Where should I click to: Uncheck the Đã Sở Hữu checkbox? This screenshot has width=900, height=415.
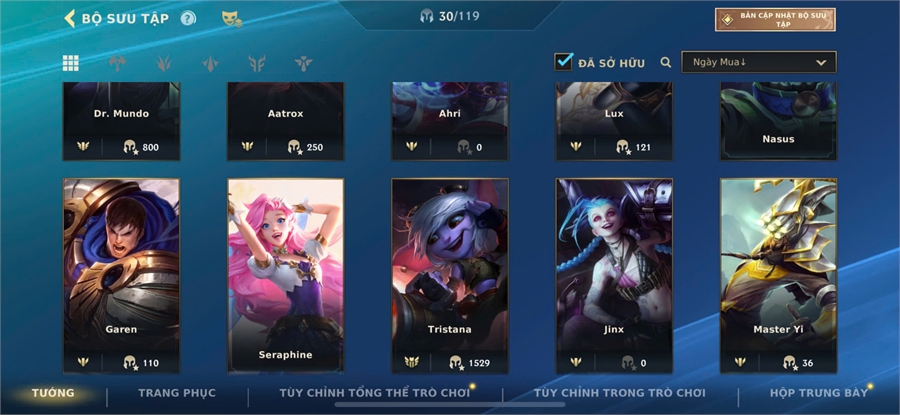564,62
